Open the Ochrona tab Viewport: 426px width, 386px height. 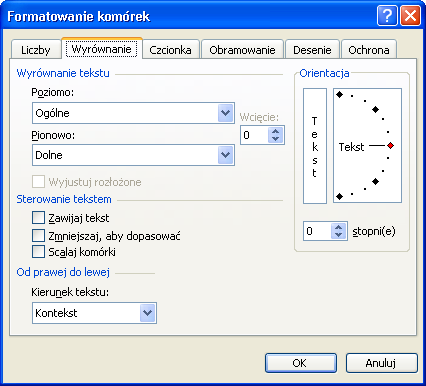tap(369, 50)
